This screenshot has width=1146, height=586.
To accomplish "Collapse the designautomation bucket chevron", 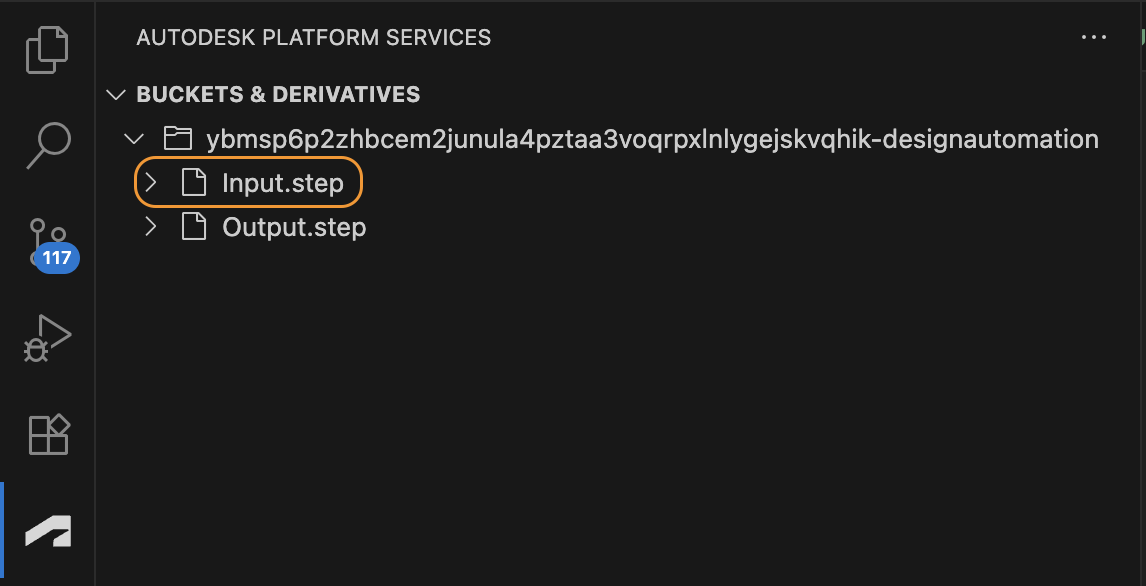I will [132, 138].
